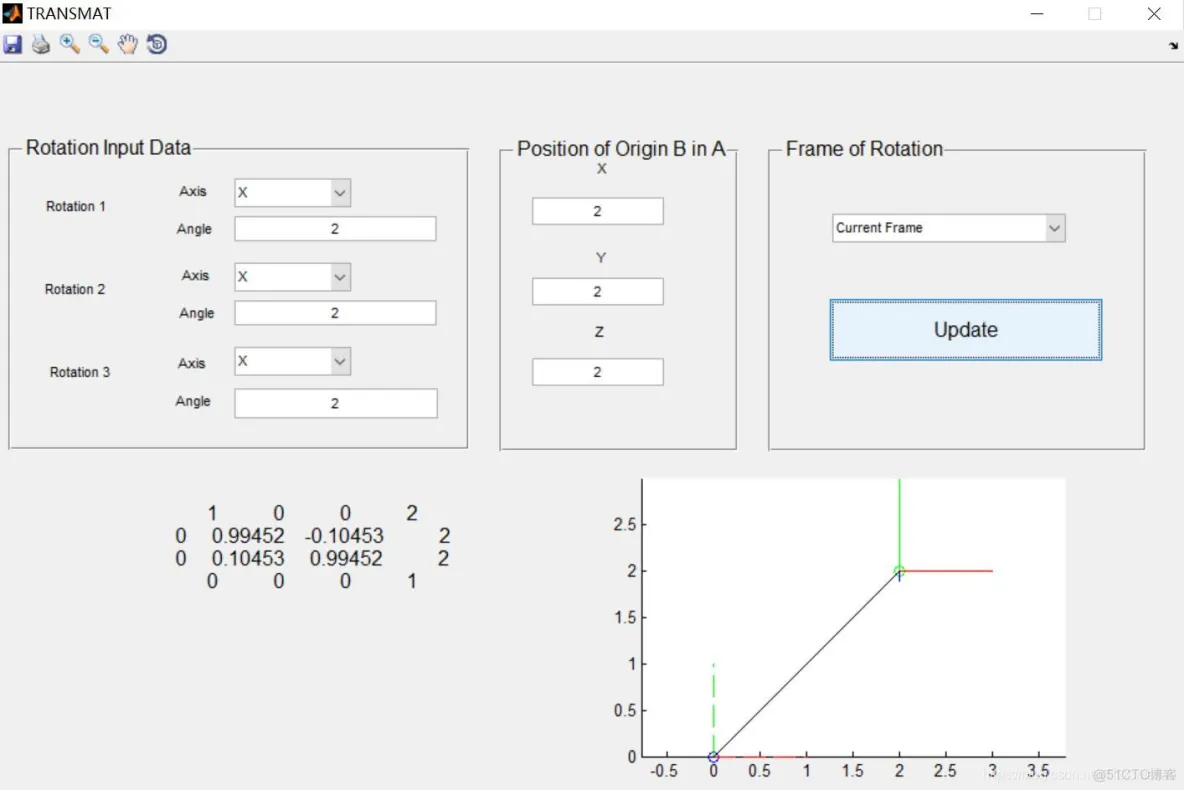Select the Rotate 3D tool

[156, 44]
